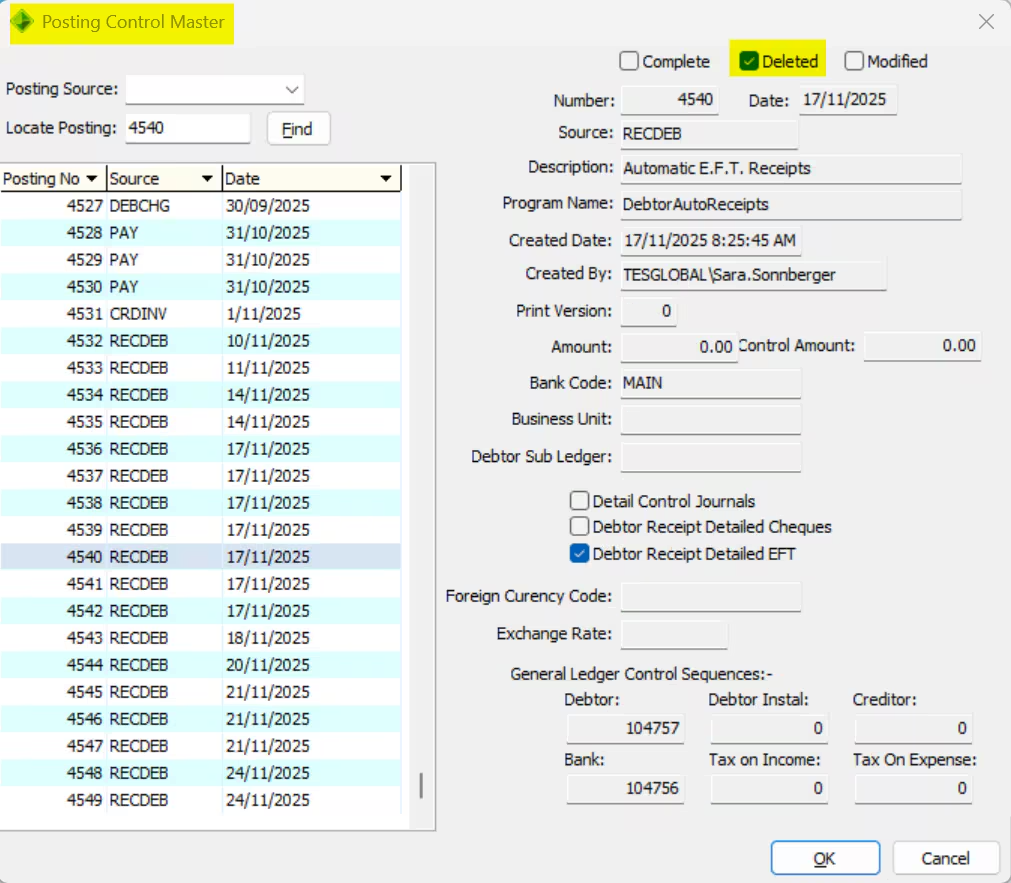
Task: Open Posting No column filter arrow
Action: point(92,179)
